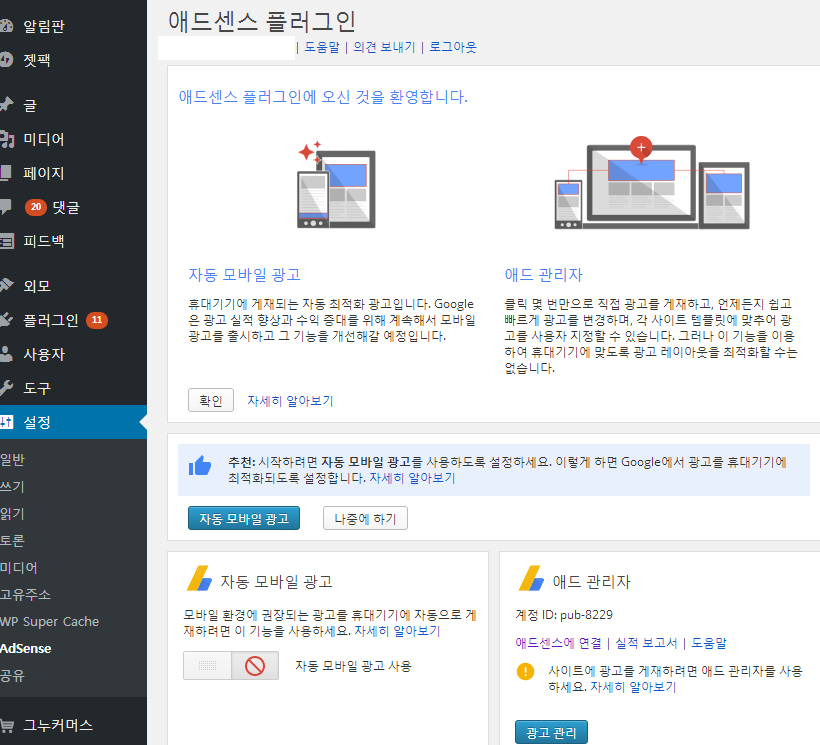Open the 그누커머스 menu
The height and width of the screenshot is (745, 820).
(x=58, y=726)
